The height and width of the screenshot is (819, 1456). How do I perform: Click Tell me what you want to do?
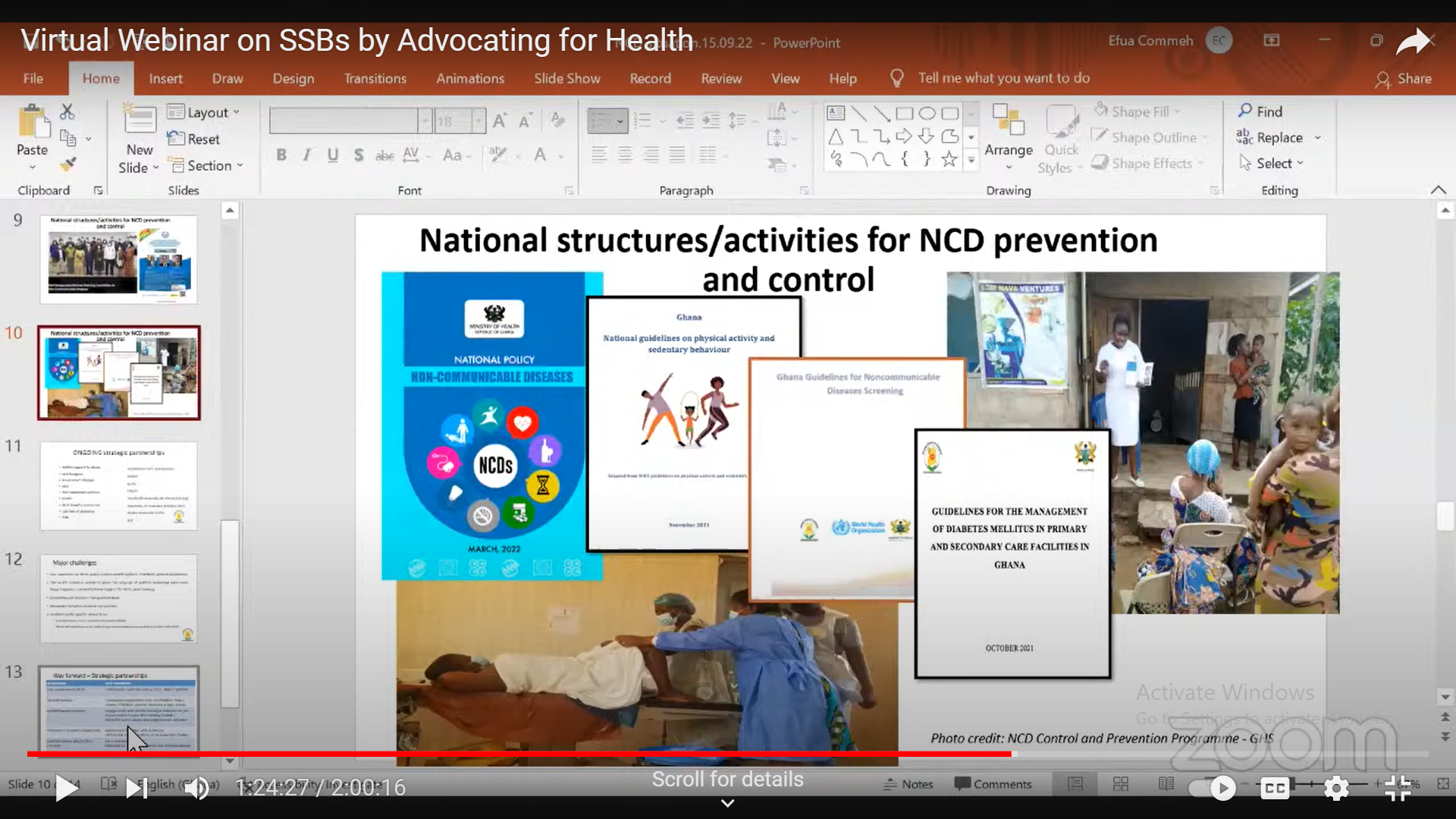click(x=1003, y=78)
